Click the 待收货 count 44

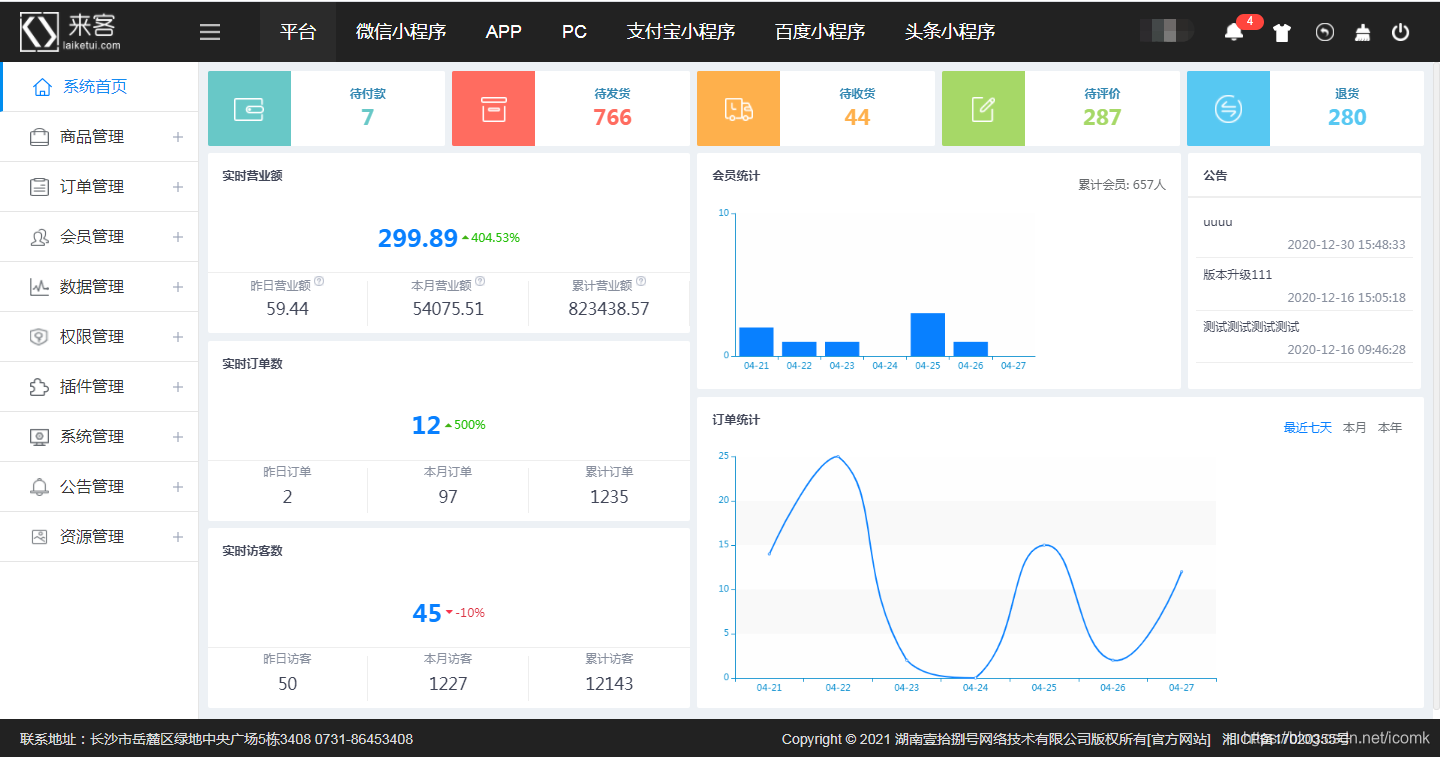coord(857,117)
